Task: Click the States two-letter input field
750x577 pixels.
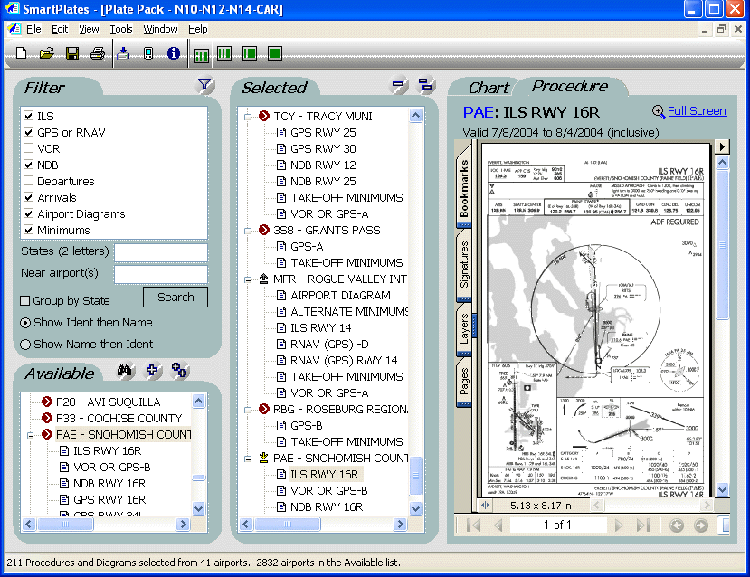Action: pyautogui.click(x=161, y=252)
